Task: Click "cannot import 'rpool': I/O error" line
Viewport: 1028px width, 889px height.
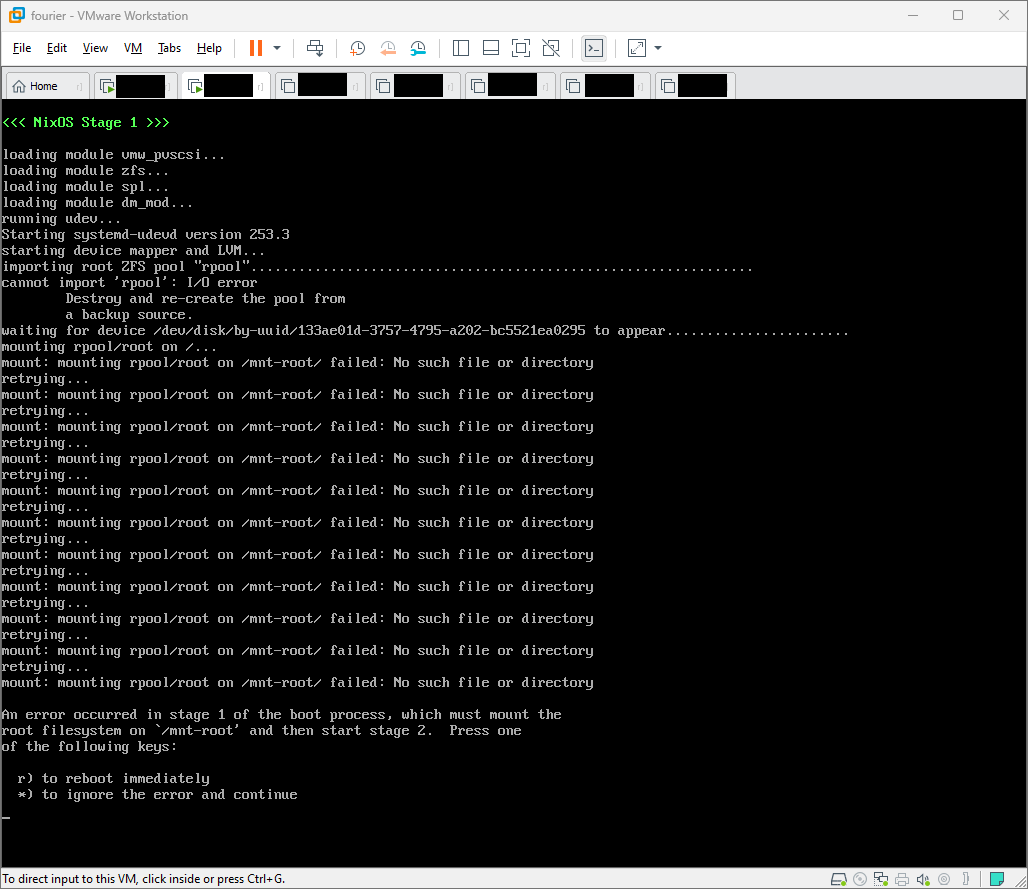Action: 129,283
